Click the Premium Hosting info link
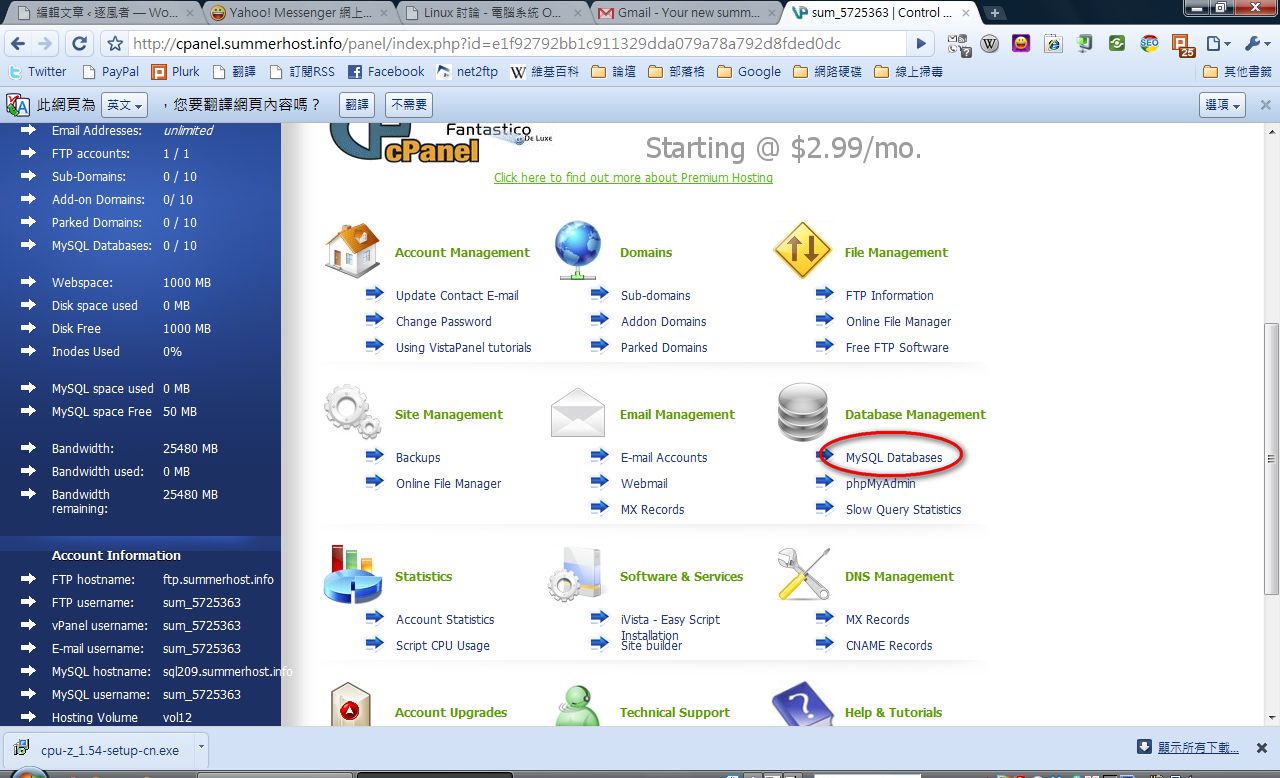 pos(633,177)
